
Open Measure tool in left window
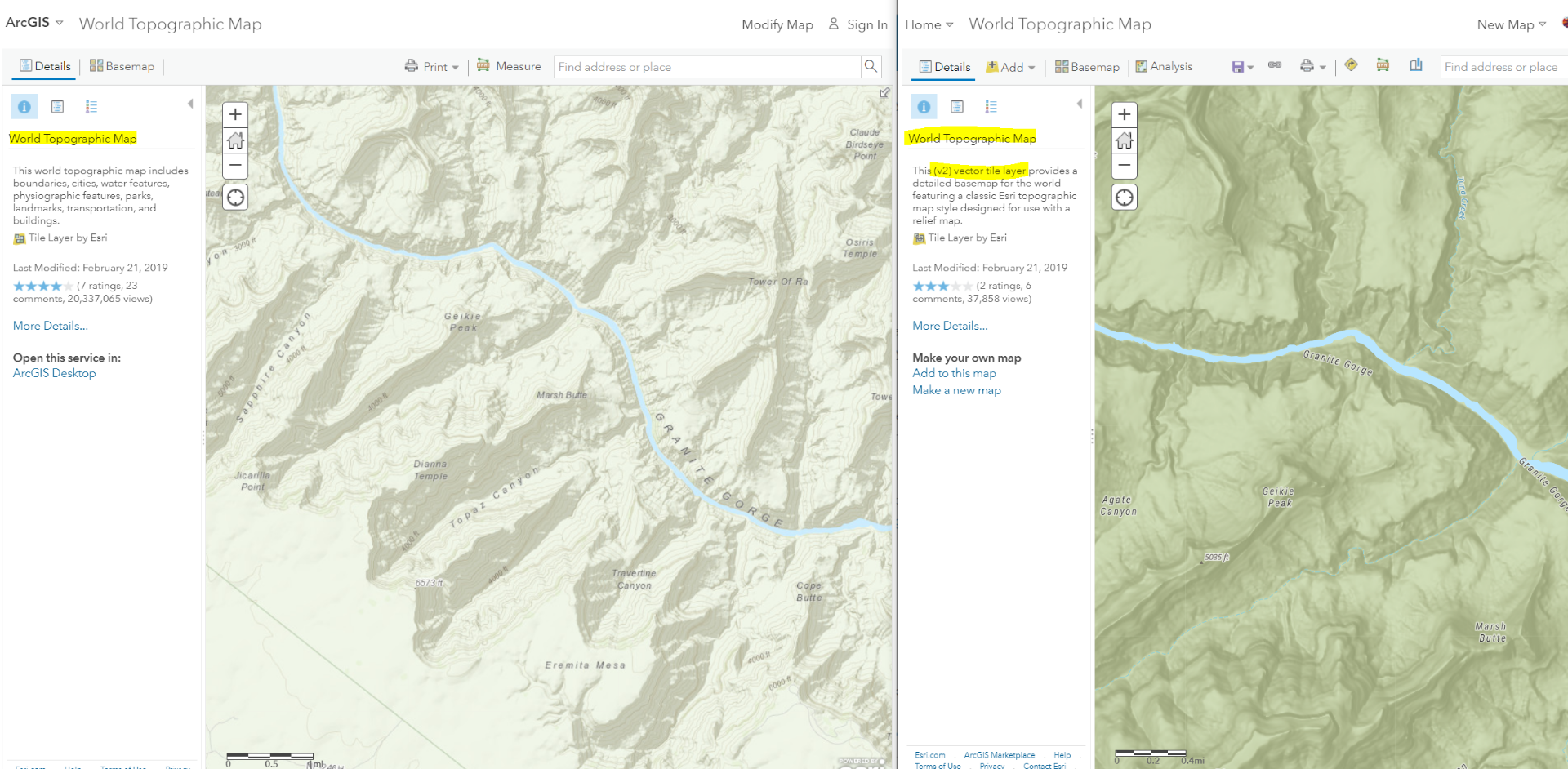click(x=509, y=66)
